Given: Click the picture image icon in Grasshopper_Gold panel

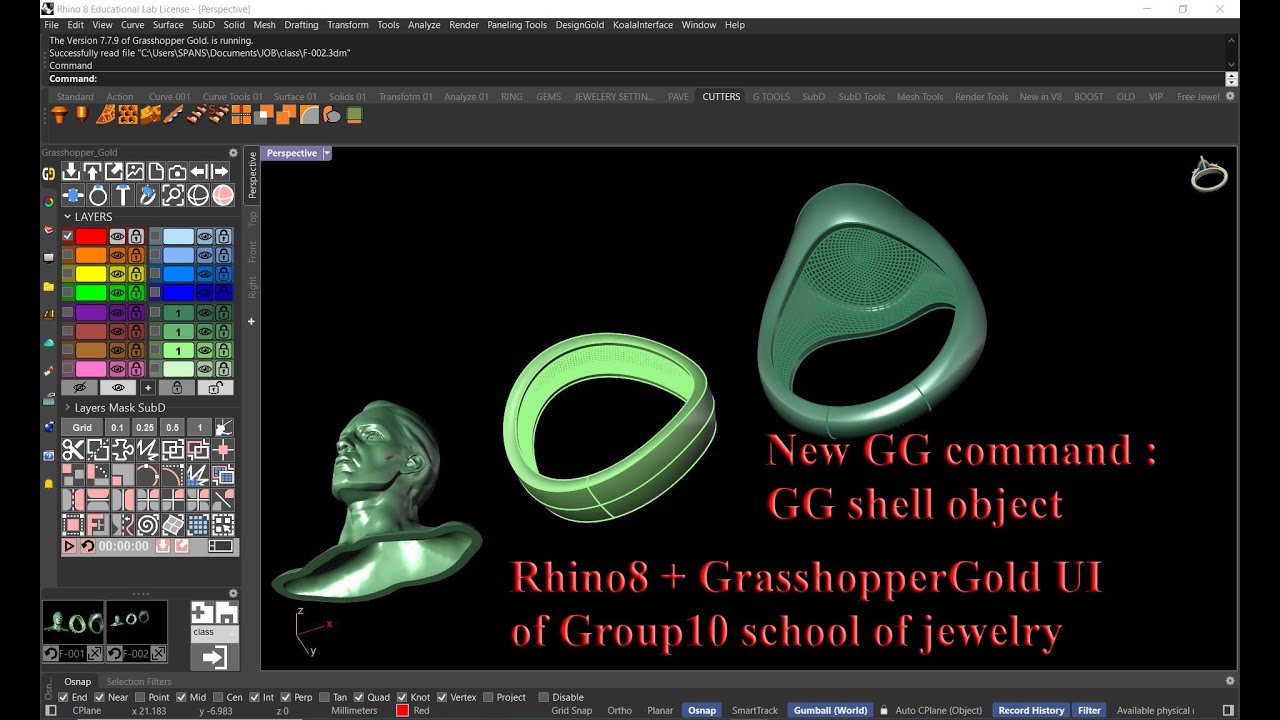Looking at the screenshot, I should tap(135, 172).
